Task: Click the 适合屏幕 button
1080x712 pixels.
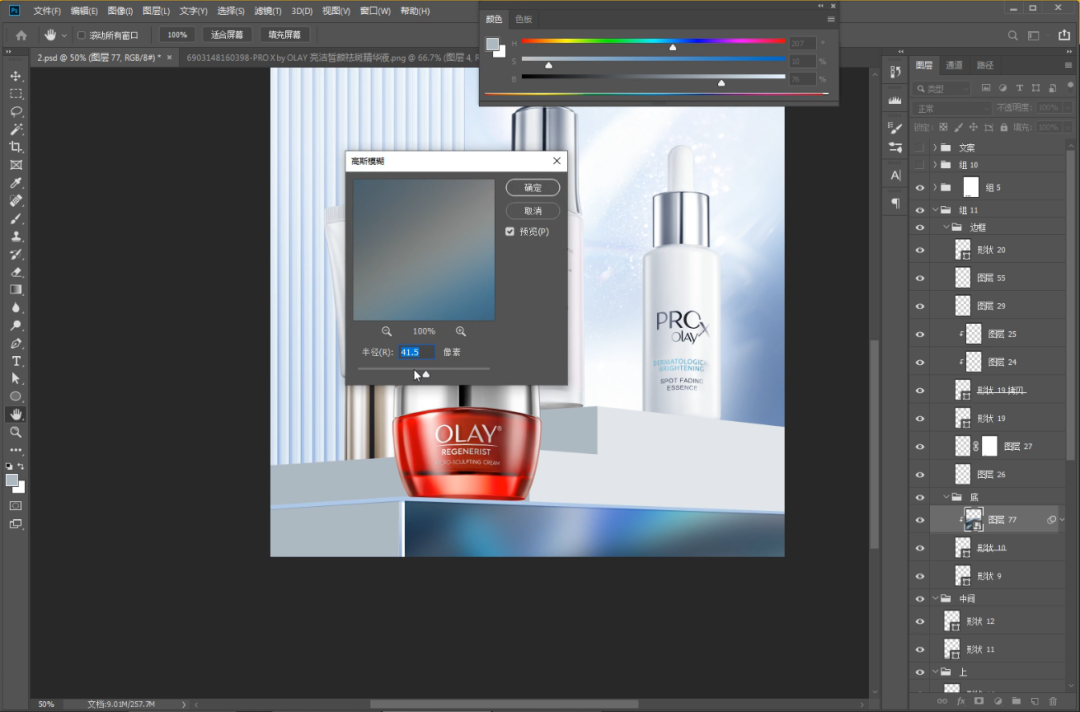Action: click(x=227, y=35)
